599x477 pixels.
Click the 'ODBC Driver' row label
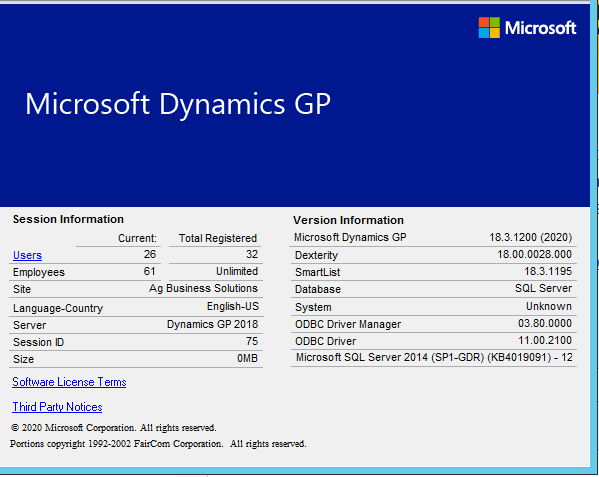coord(325,341)
